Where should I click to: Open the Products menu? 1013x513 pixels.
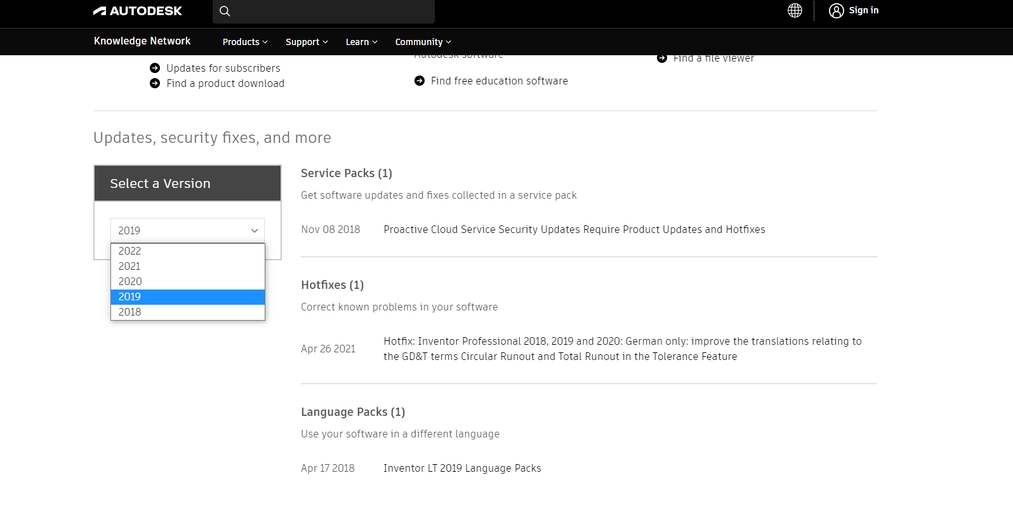[x=245, y=42]
